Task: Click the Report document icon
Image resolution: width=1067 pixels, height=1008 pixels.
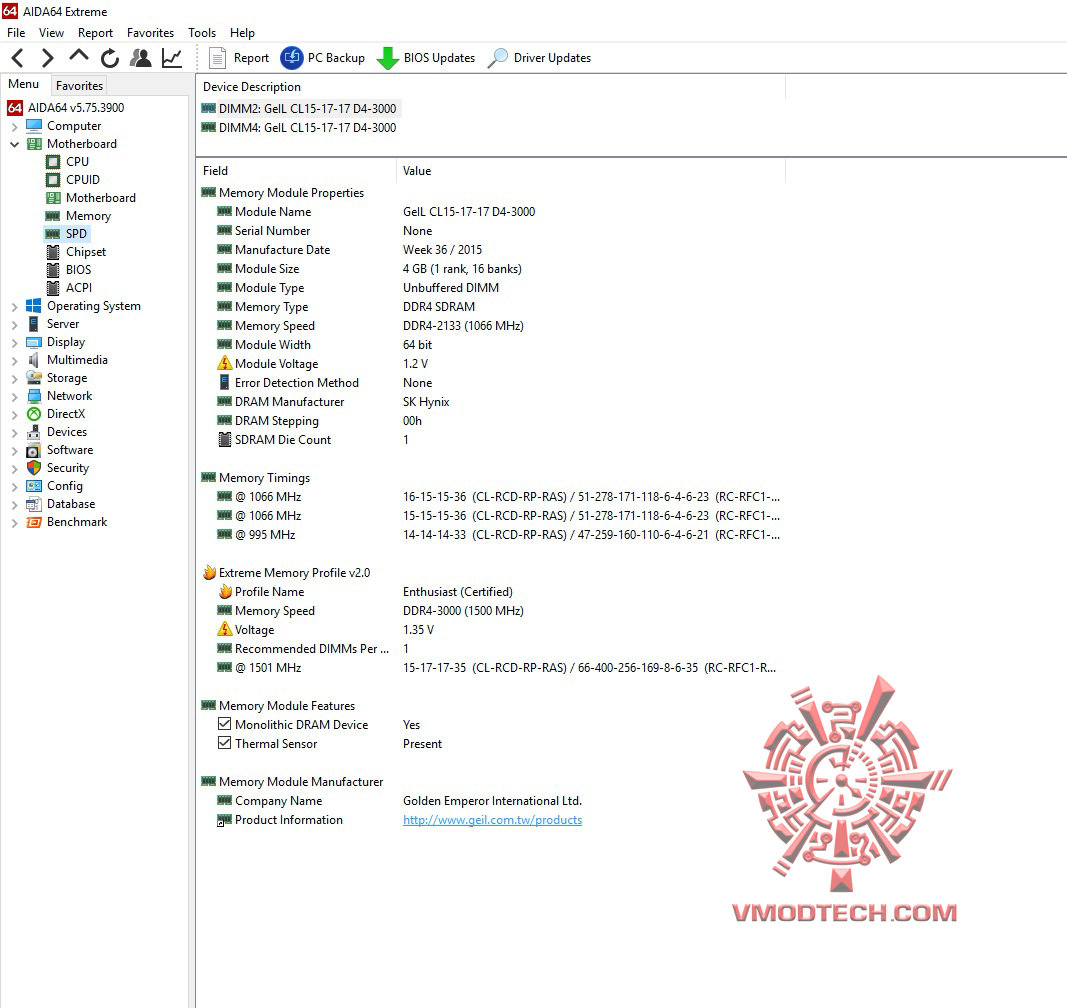Action: pos(217,58)
